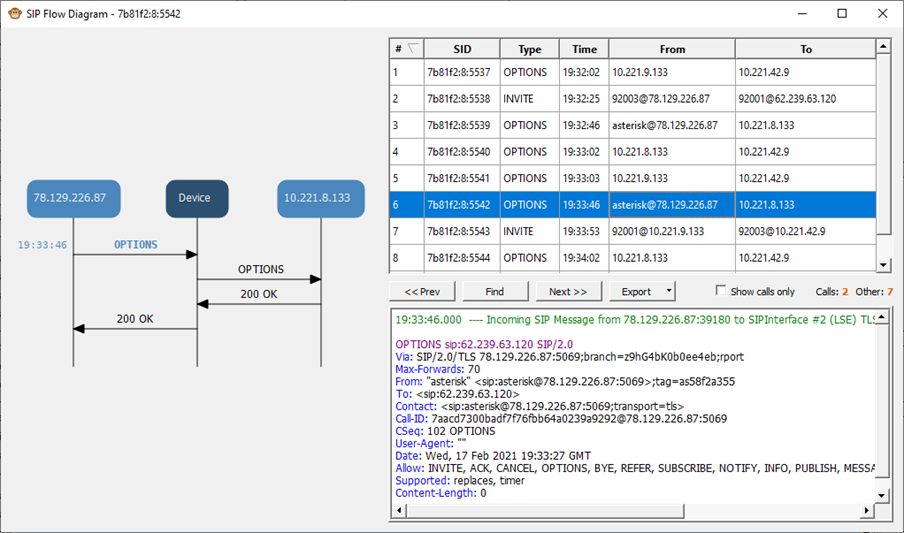Sort by the Time column header

pos(584,49)
